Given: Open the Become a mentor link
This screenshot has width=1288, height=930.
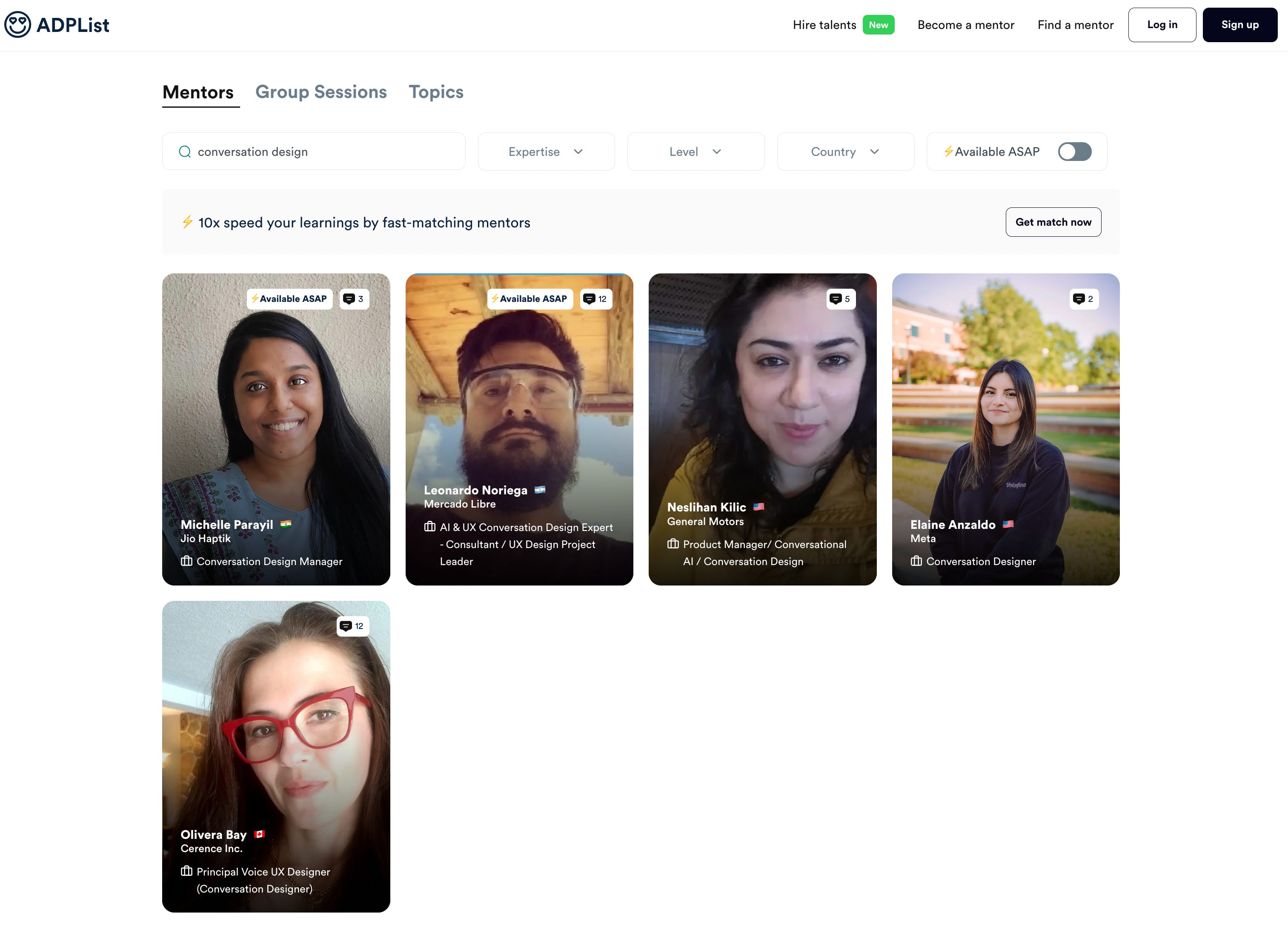Looking at the screenshot, I should (965, 25).
